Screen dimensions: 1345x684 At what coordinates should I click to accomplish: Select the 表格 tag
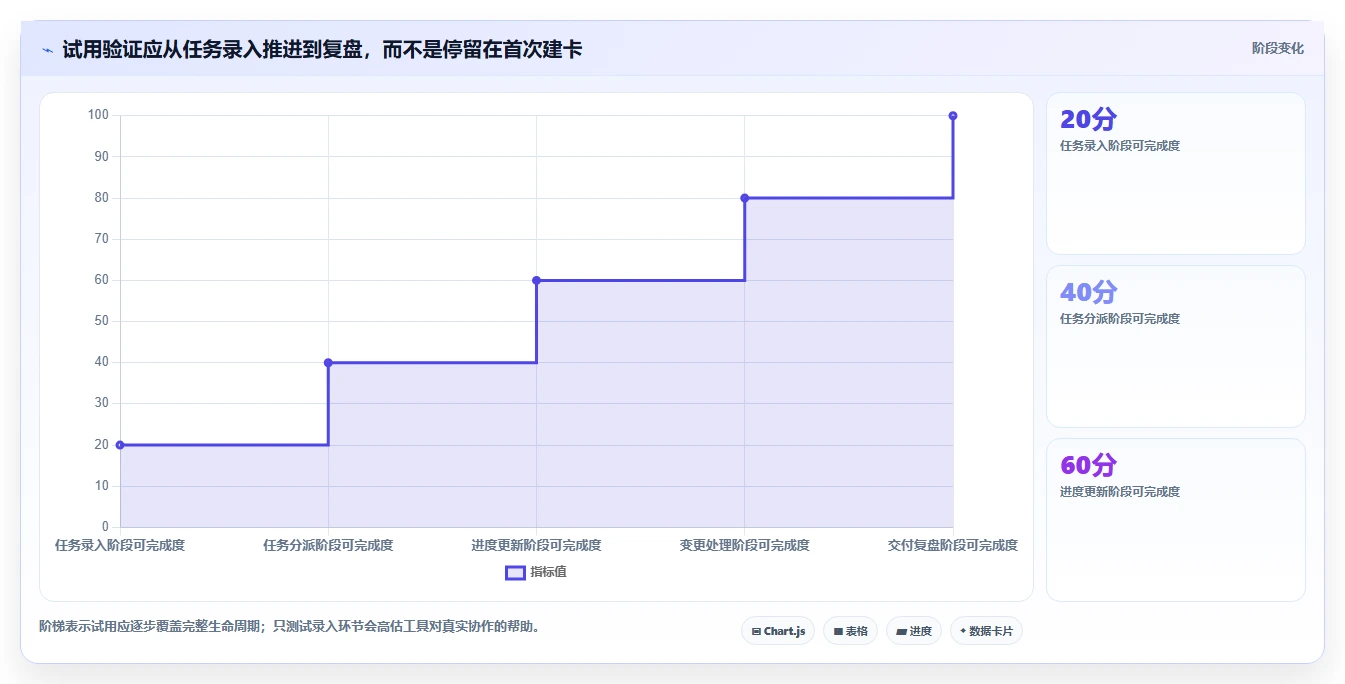pyautogui.click(x=850, y=631)
